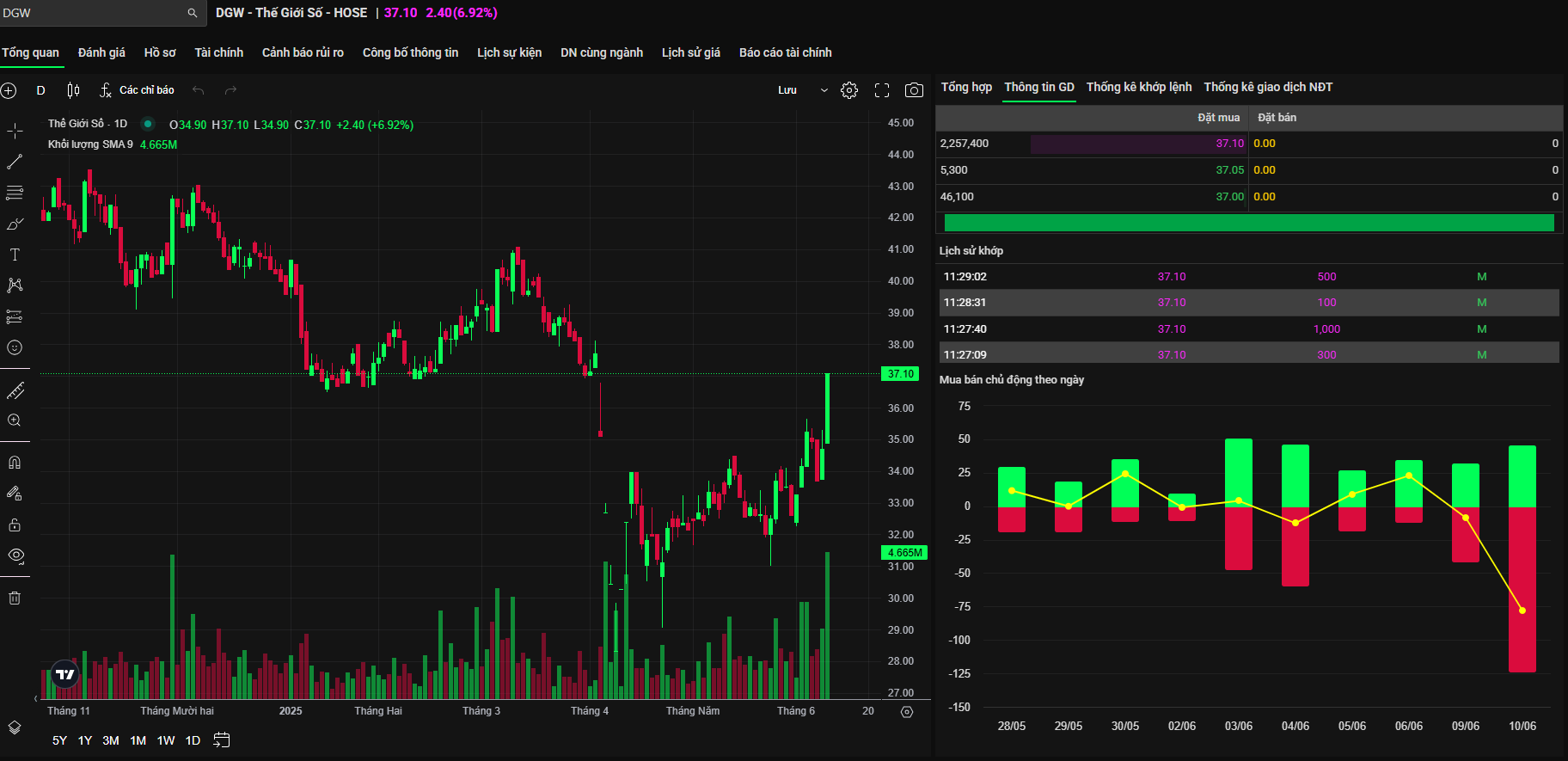Undo the last chart action
The height and width of the screenshot is (761, 1568).
point(199,90)
